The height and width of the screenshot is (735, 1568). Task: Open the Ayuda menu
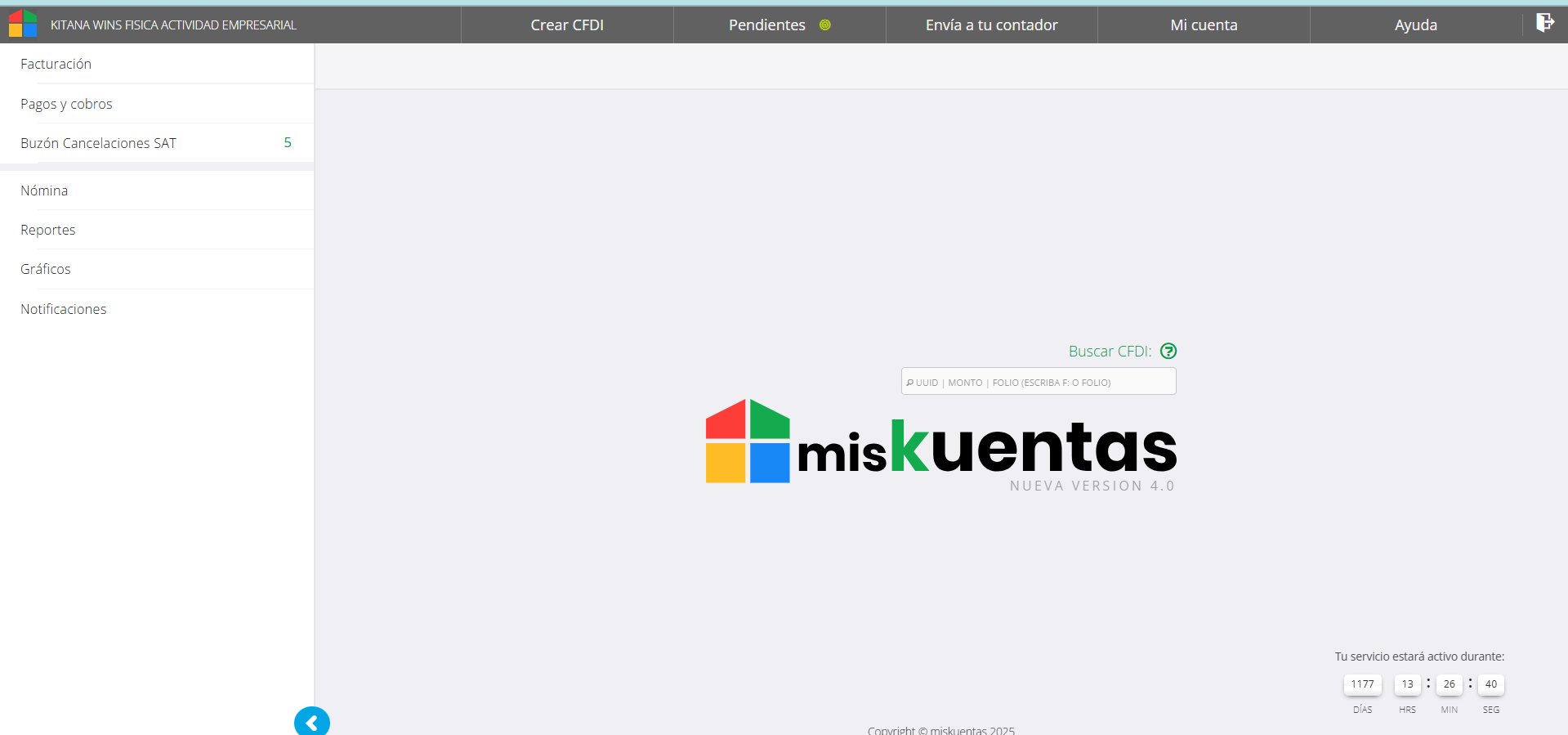click(1415, 25)
